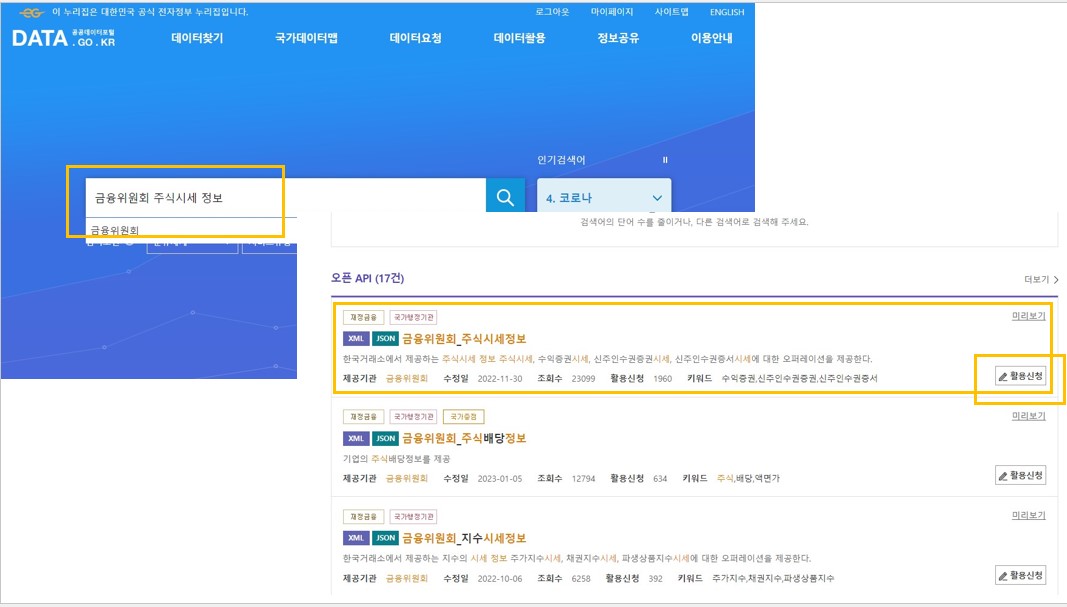Open the 데이터활용 menu

(520, 38)
